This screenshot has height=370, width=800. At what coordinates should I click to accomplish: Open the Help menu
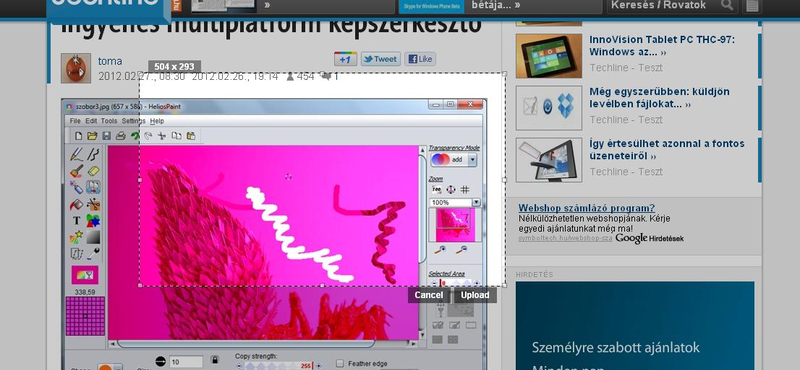(157, 121)
